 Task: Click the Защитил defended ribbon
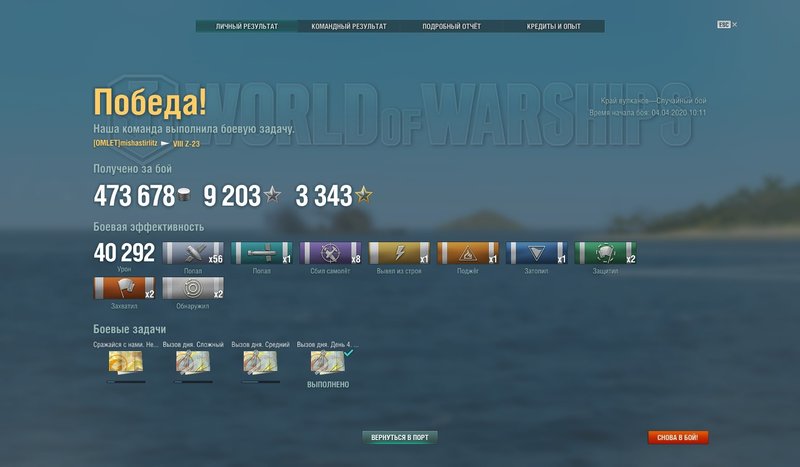pyautogui.click(x=605, y=253)
